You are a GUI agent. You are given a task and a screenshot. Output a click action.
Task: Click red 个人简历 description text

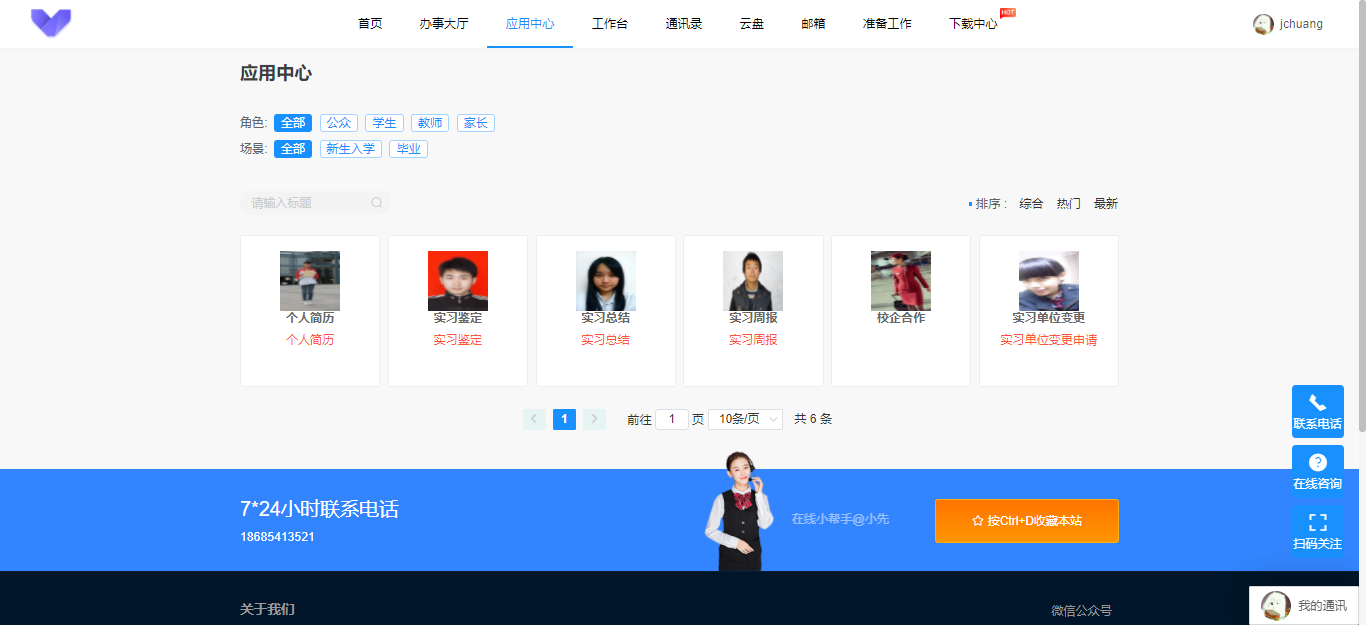(x=310, y=340)
